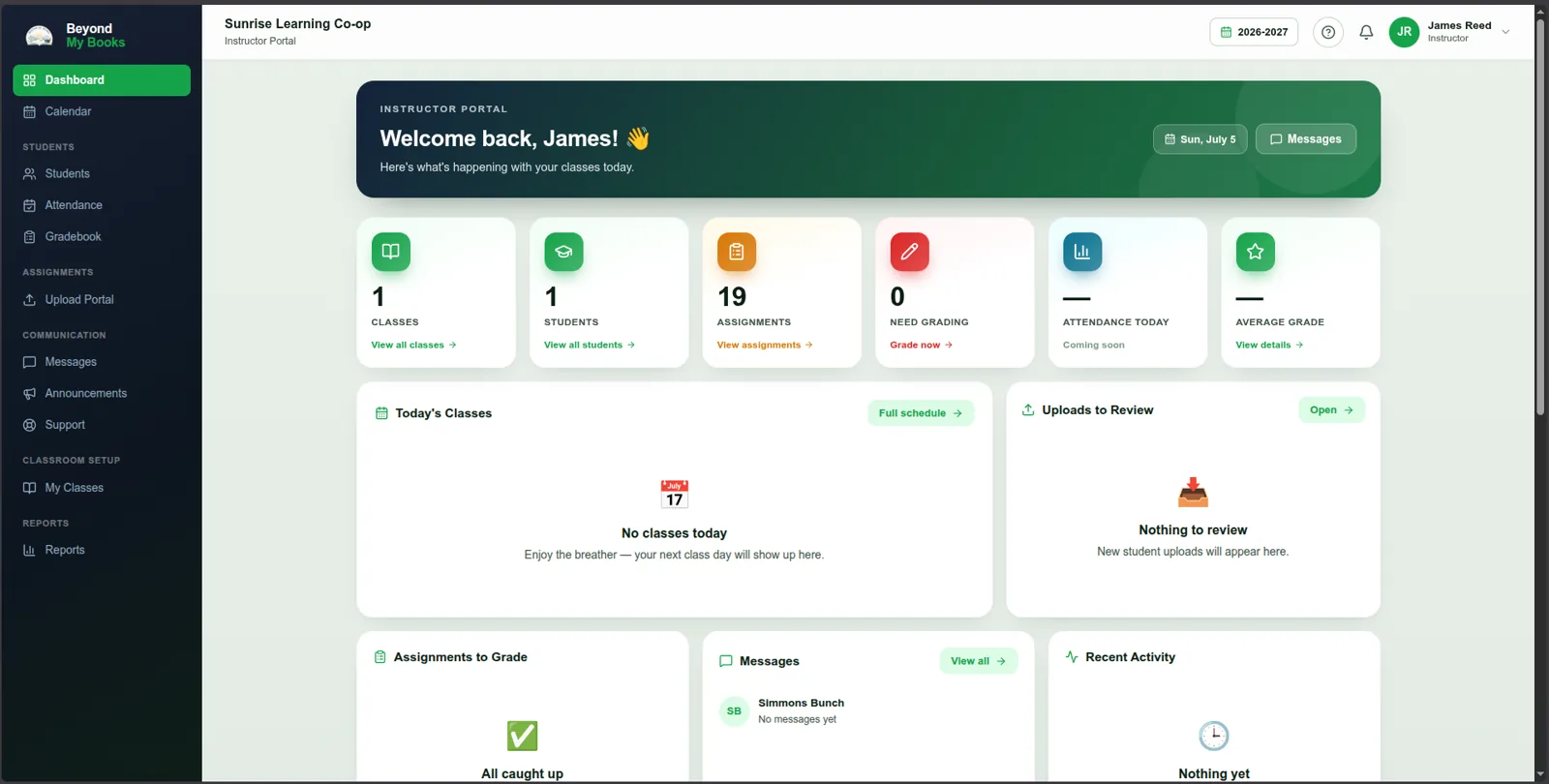The image size is (1549, 784).
Task: Click the July 17 calendar emoji
Action: click(675, 495)
